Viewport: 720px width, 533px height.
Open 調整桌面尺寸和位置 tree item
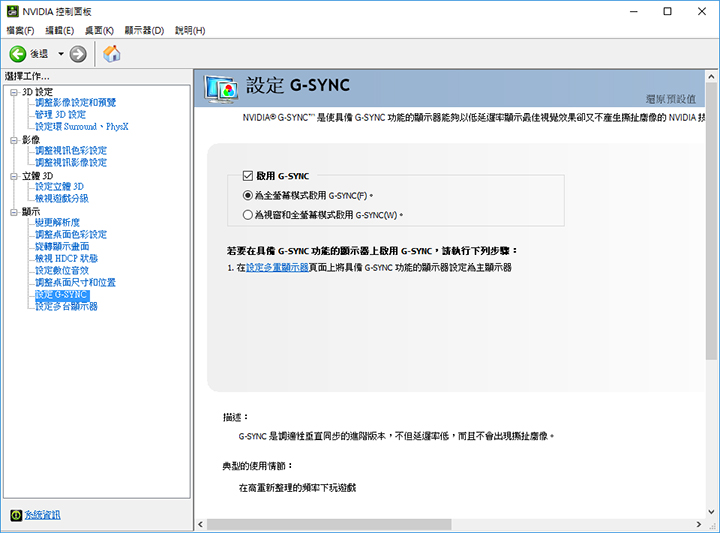[x=76, y=282]
